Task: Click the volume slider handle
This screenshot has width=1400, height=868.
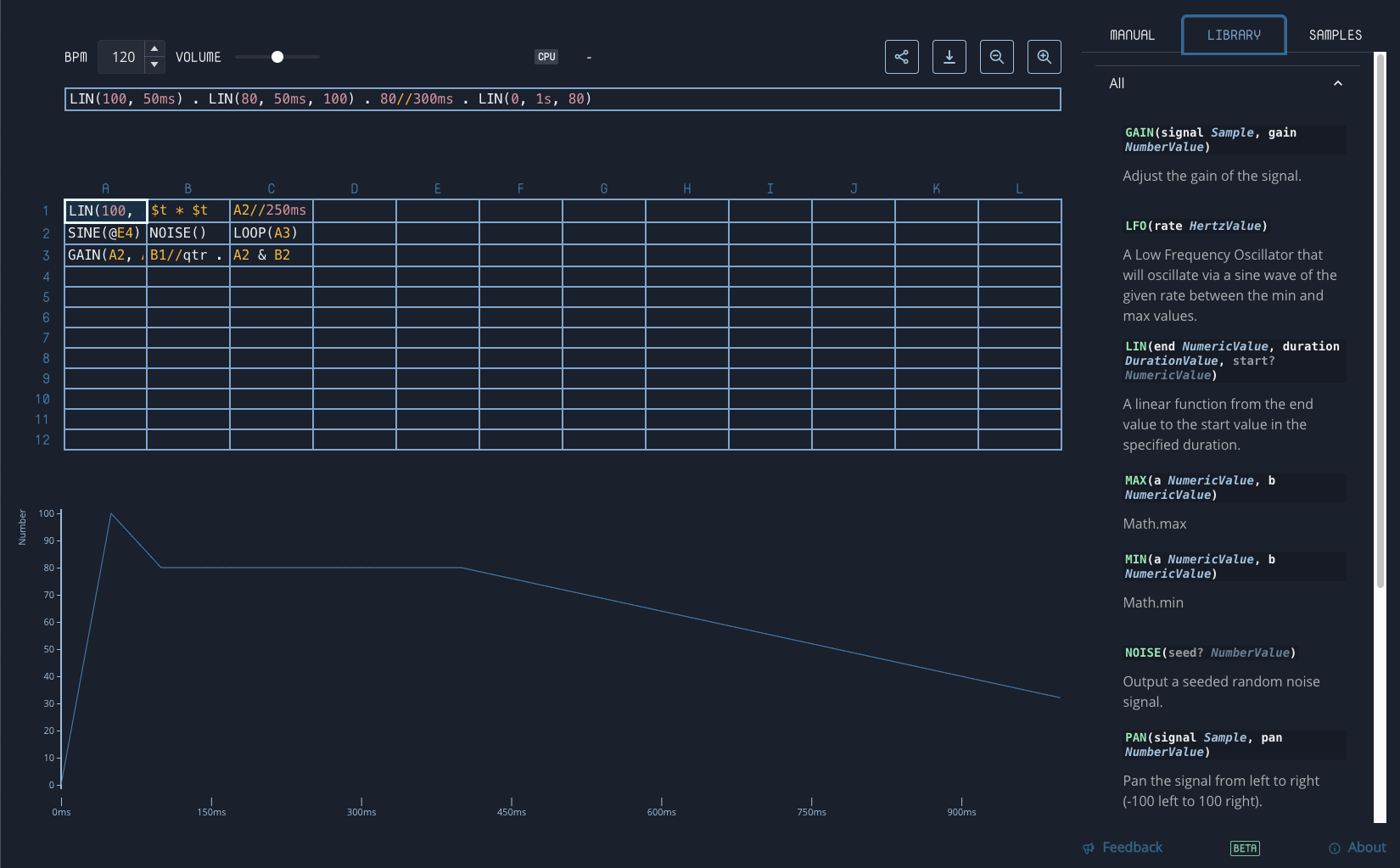Action: coord(277,57)
